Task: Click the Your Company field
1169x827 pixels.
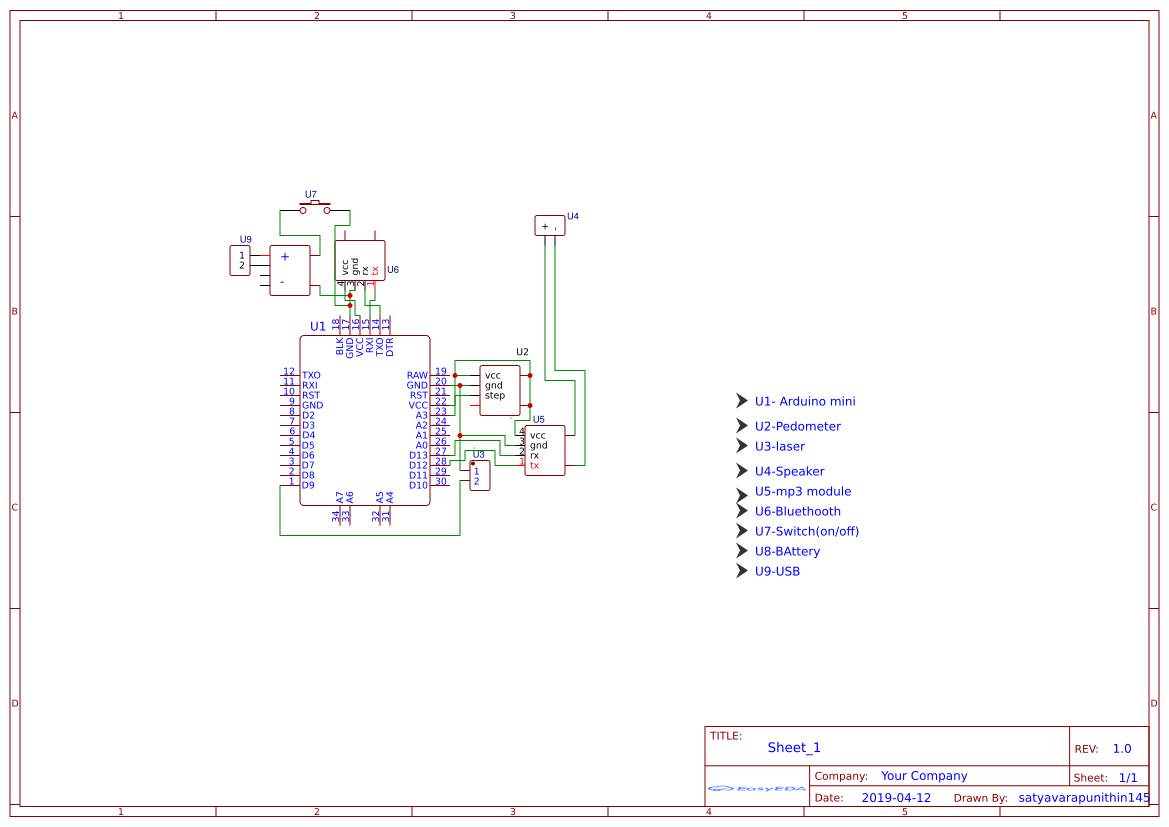Action: [924, 775]
